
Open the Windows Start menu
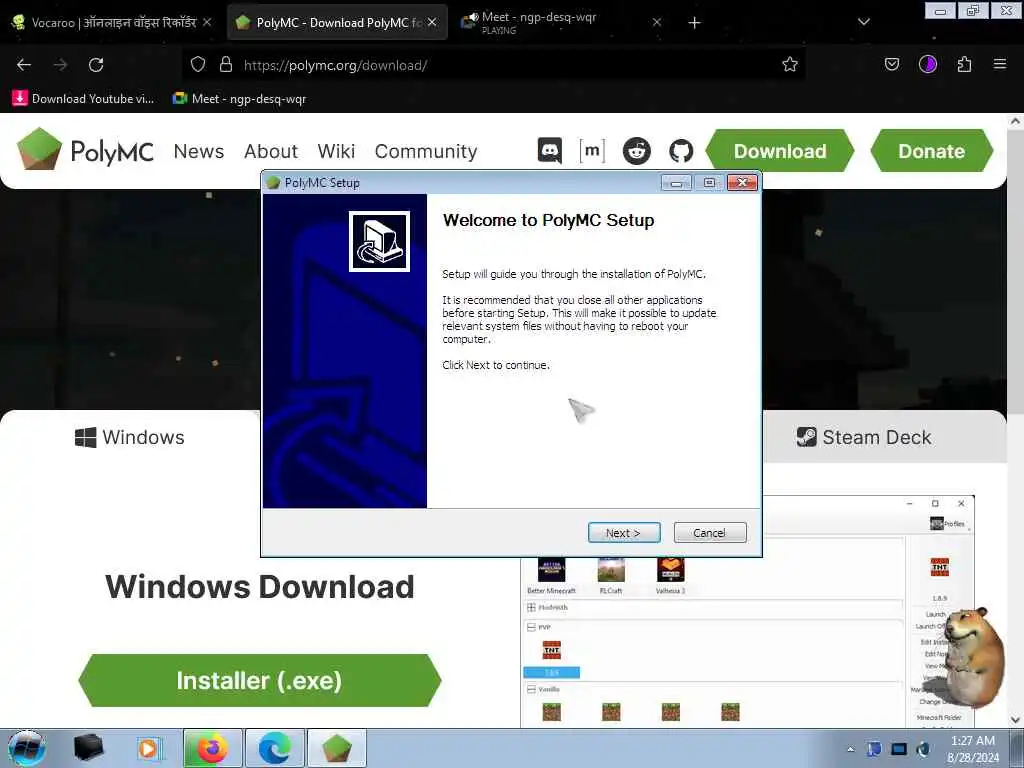(x=27, y=748)
